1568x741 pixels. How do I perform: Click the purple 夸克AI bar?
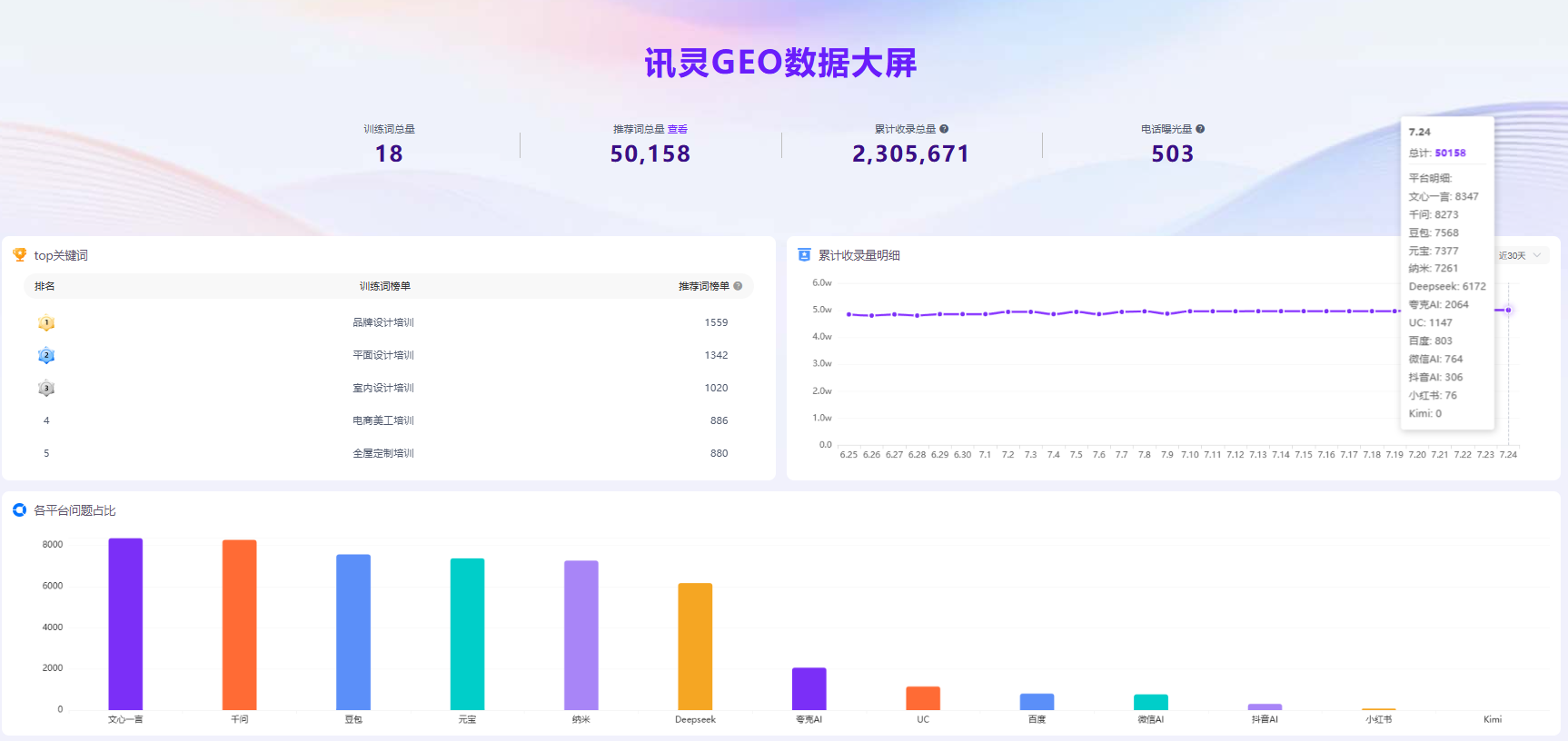click(x=809, y=688)
